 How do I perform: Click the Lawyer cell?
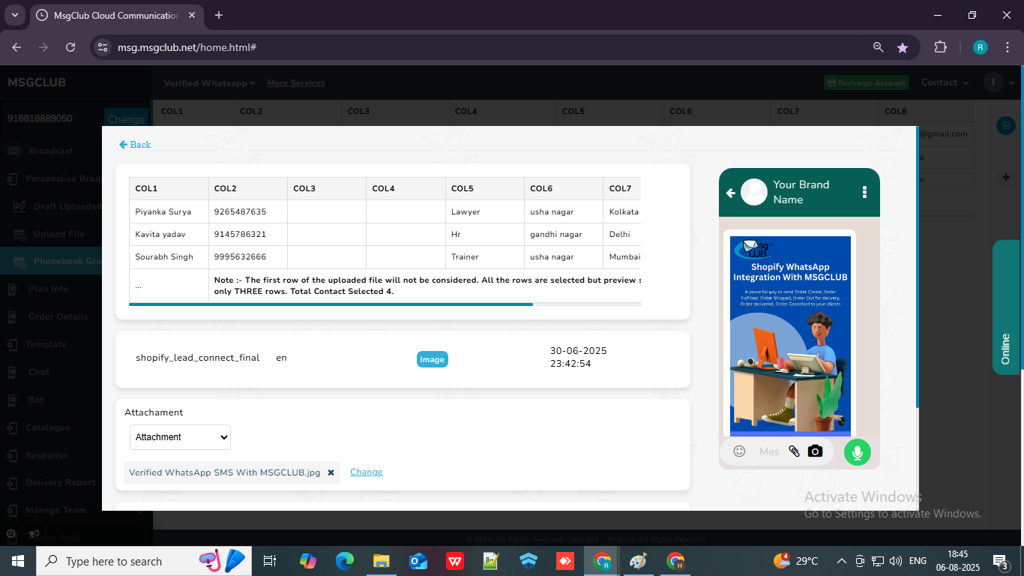(485, 212)
